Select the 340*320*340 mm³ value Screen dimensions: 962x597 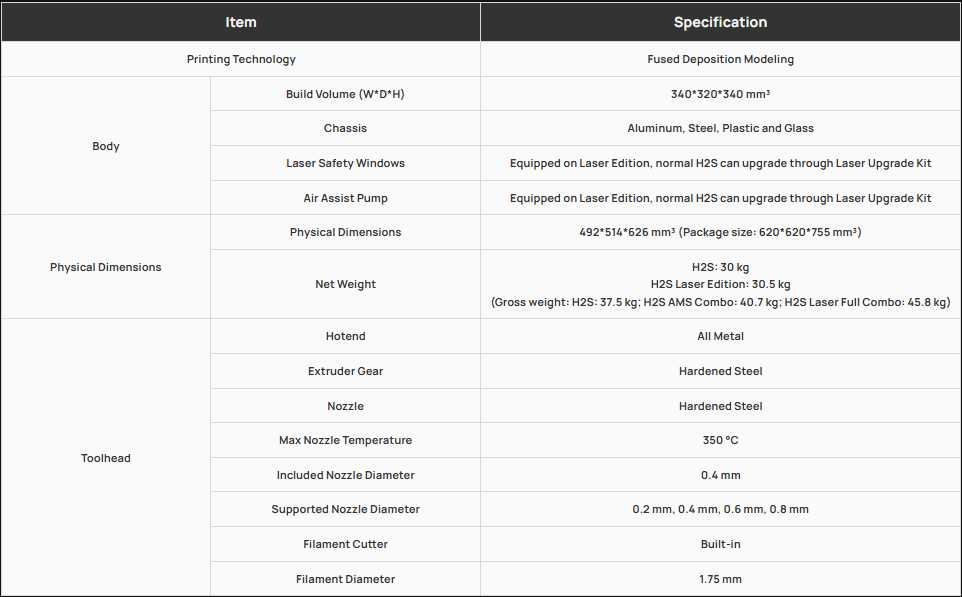coord(720,94)
